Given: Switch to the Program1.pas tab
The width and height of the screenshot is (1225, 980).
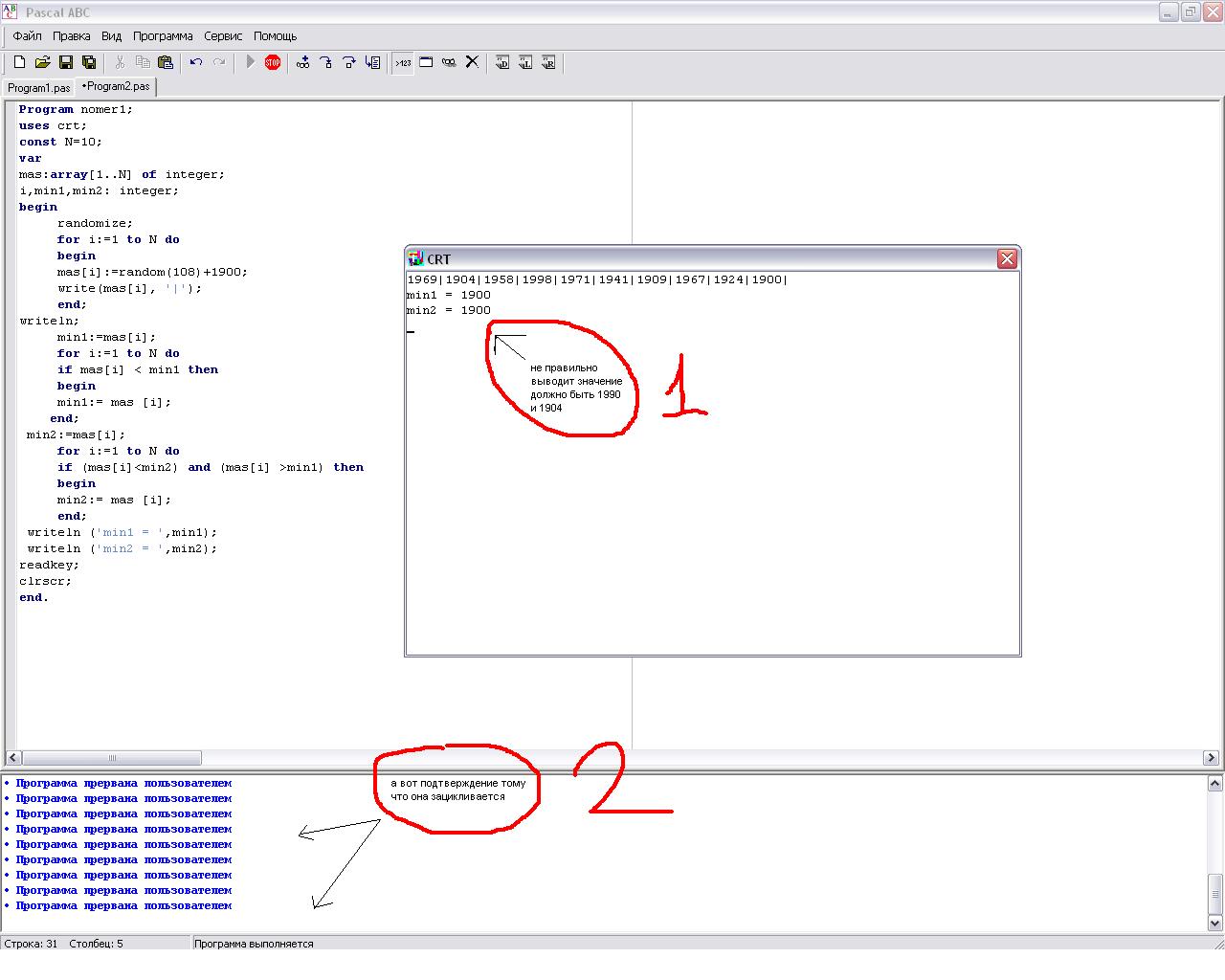Looking at the screenshot, I should (38, 87).
